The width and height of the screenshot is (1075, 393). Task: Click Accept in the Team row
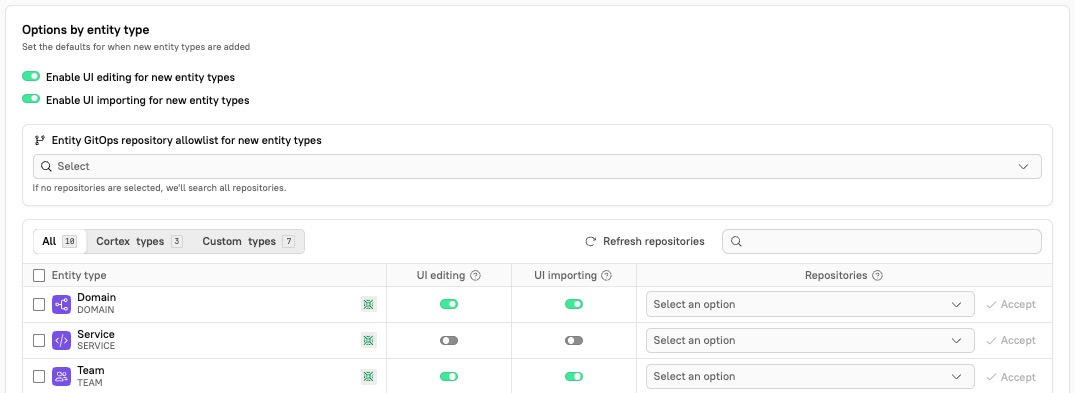(x=1011, y=377)
